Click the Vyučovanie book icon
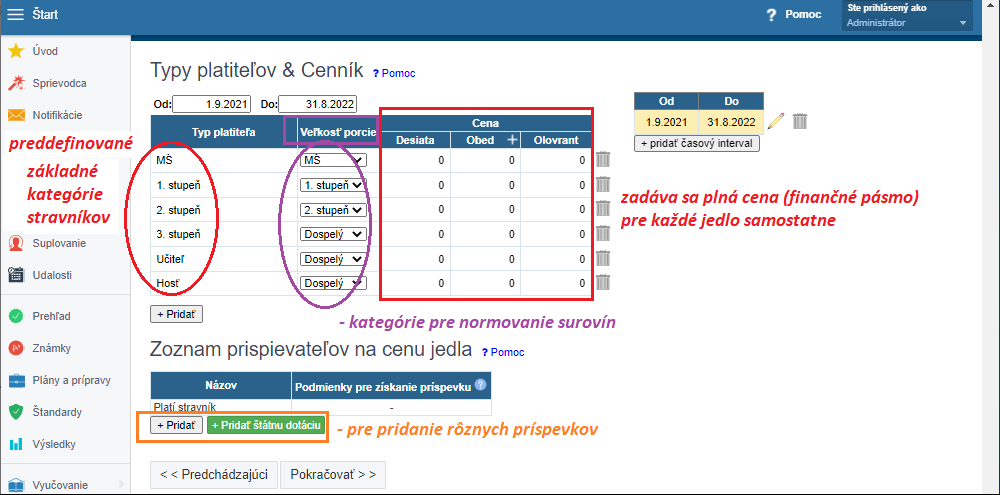This screenshot has height=495, width=1000. click(16, 485)
